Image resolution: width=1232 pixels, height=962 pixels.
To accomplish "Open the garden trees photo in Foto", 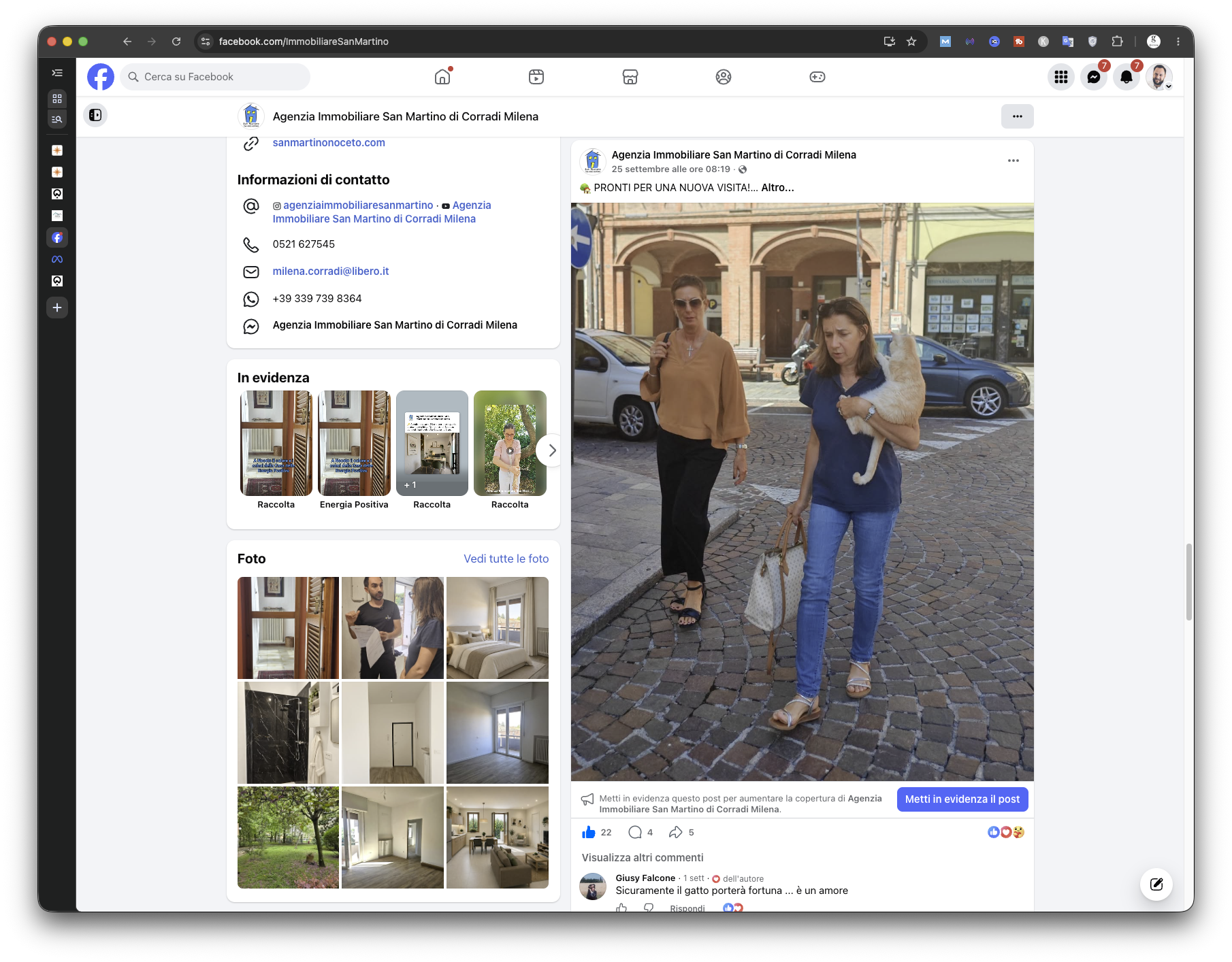I will click(288, 837).
